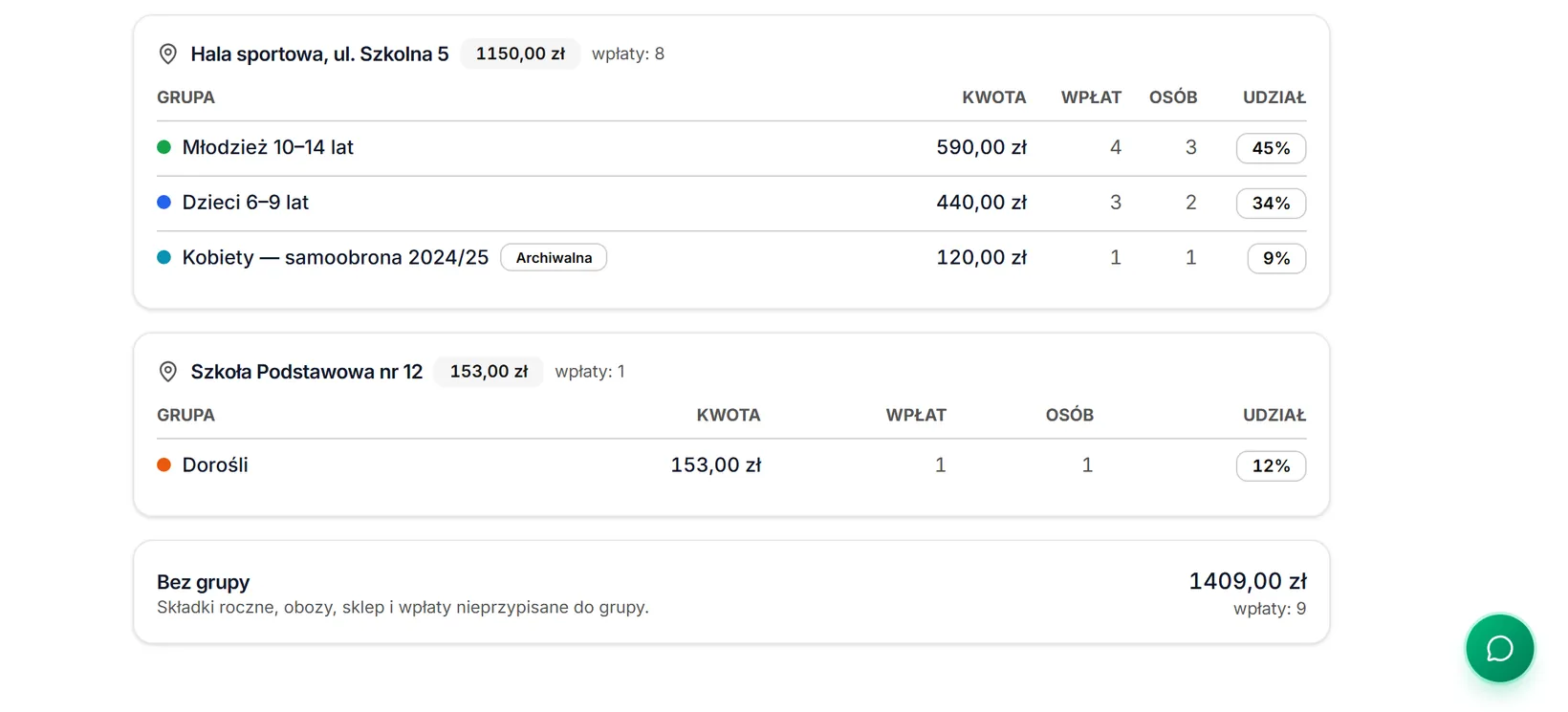Open the Dzieci 6–9 lat group

(x=731, y=204)
